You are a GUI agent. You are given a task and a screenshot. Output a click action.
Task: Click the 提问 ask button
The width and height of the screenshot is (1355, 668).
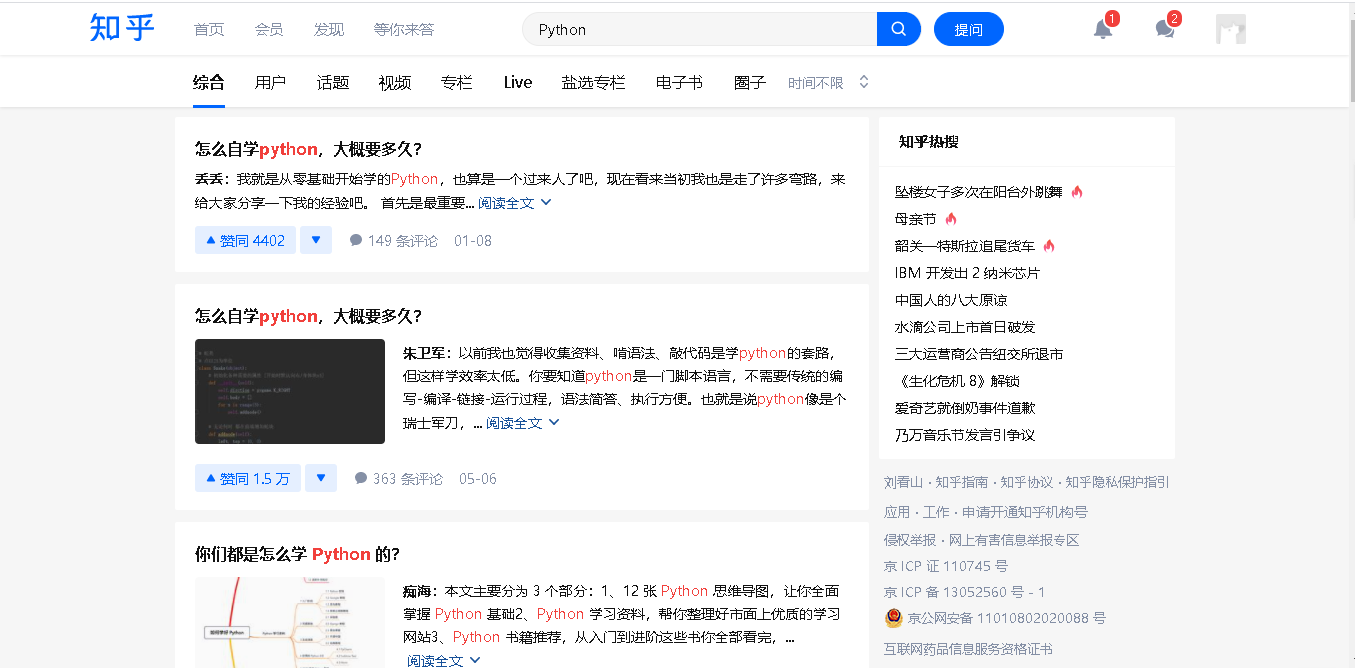(x=968, y=29)
